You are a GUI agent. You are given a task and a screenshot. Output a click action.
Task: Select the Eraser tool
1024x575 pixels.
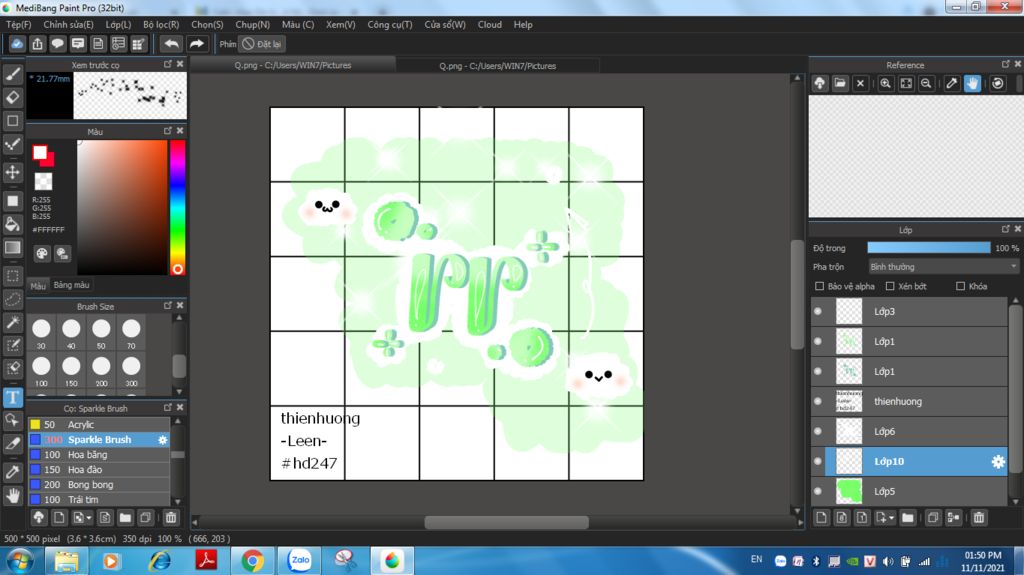[12, 97]
